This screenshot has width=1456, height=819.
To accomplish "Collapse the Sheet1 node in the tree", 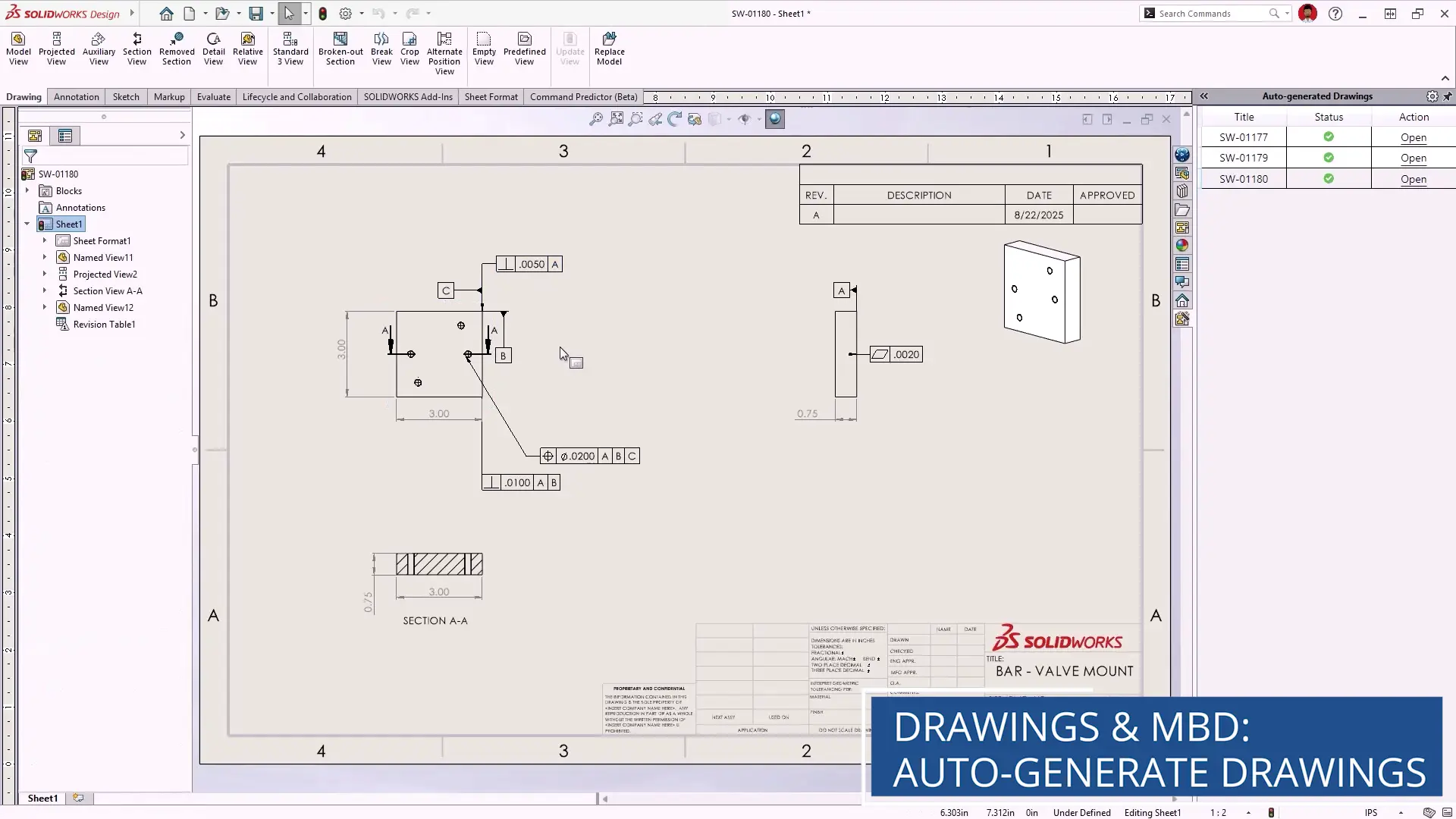I will pos(27,224).
